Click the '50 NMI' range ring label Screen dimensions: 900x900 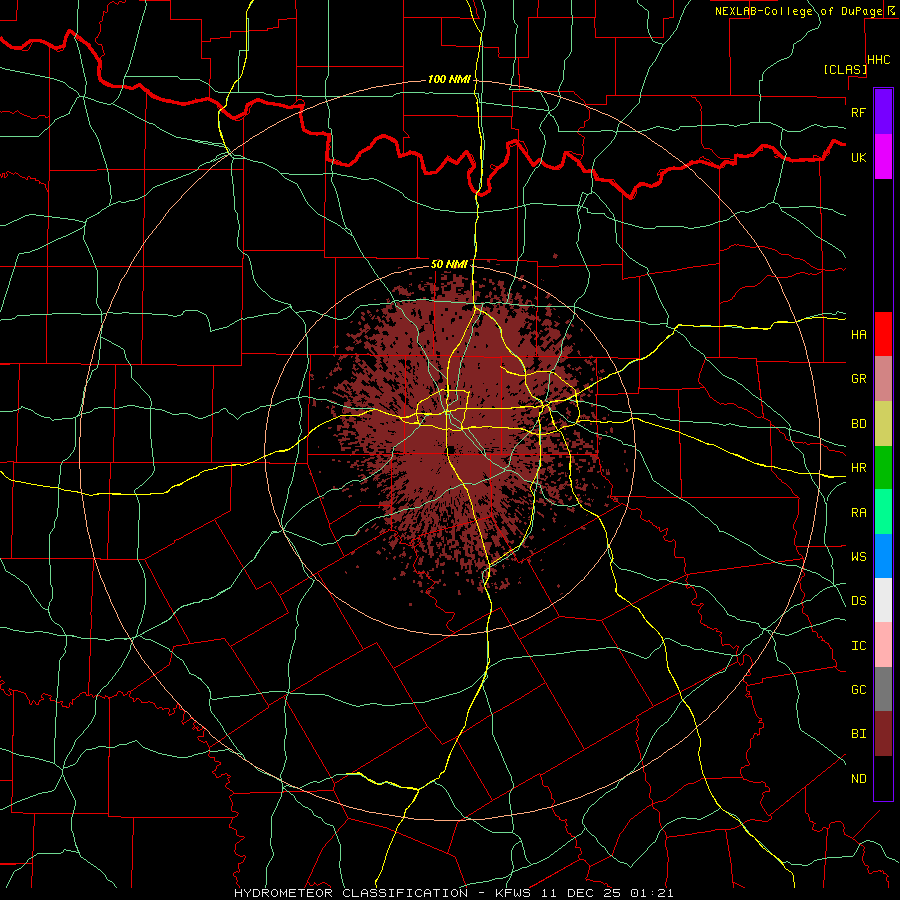pyautogui.click(x=449, y=264)
